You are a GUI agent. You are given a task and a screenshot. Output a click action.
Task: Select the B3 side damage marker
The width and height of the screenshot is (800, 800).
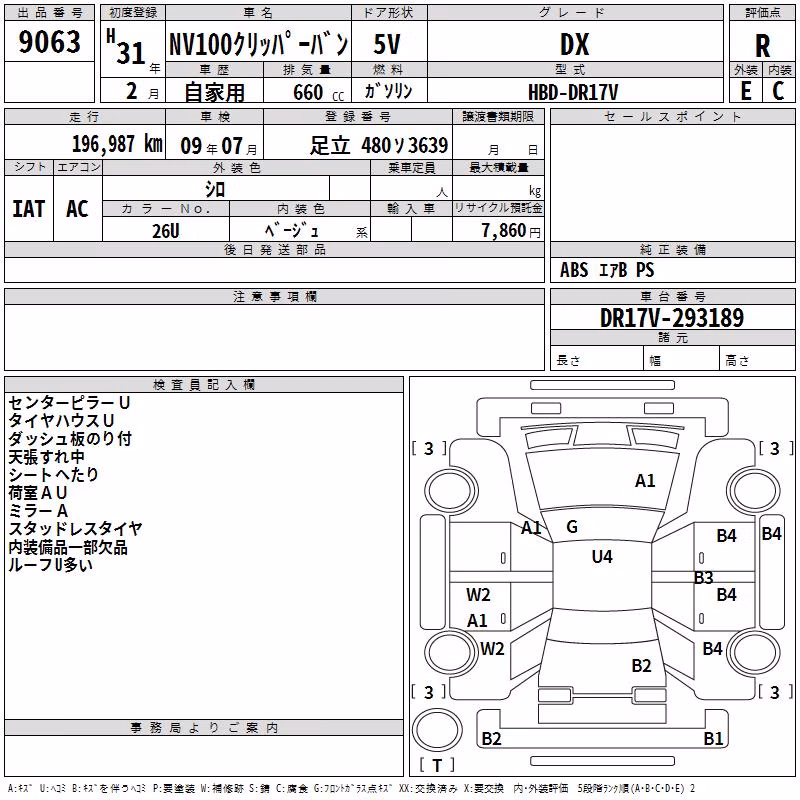point(704,578)
